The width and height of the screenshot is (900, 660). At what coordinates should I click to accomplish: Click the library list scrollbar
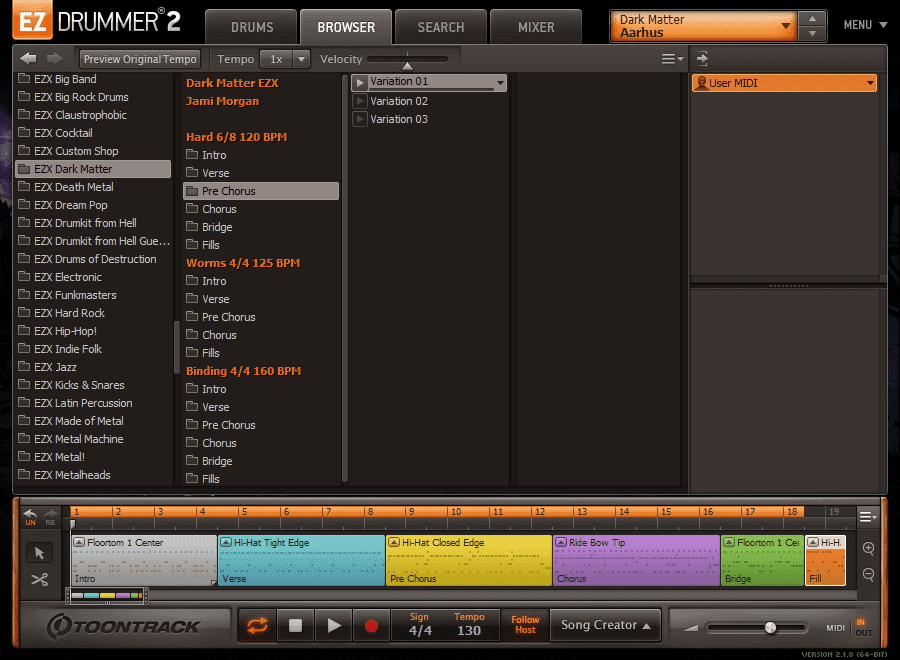[x=176, y=347]
